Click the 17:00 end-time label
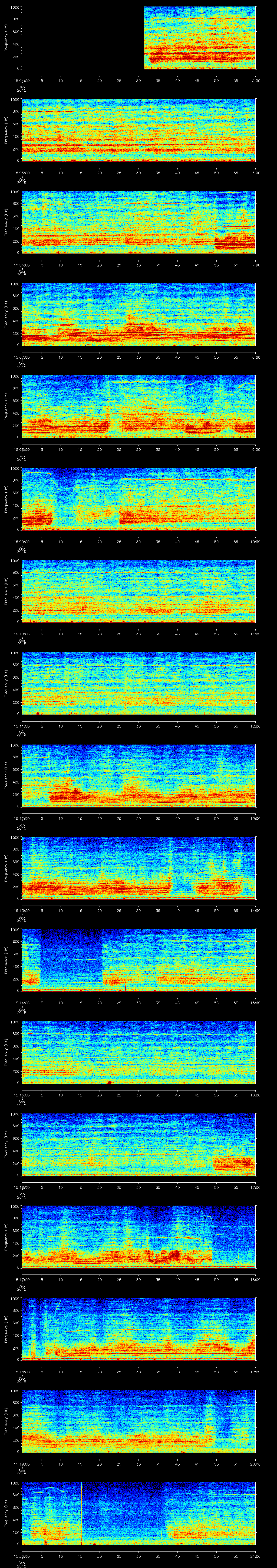The width and height of the screenshot is (277, 1568). (x=255, y=1187)
